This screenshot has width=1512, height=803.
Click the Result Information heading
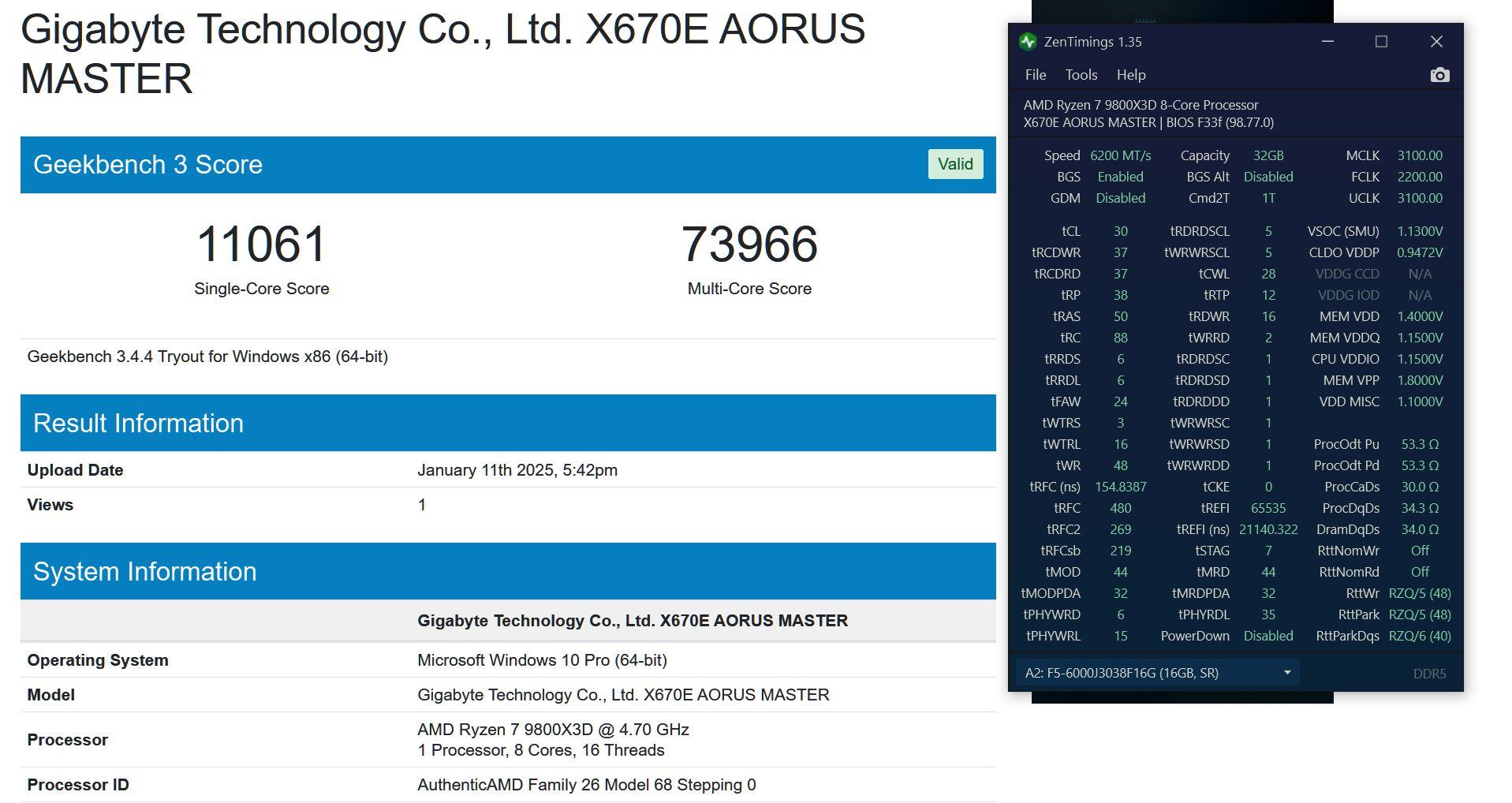click(138, 423)
